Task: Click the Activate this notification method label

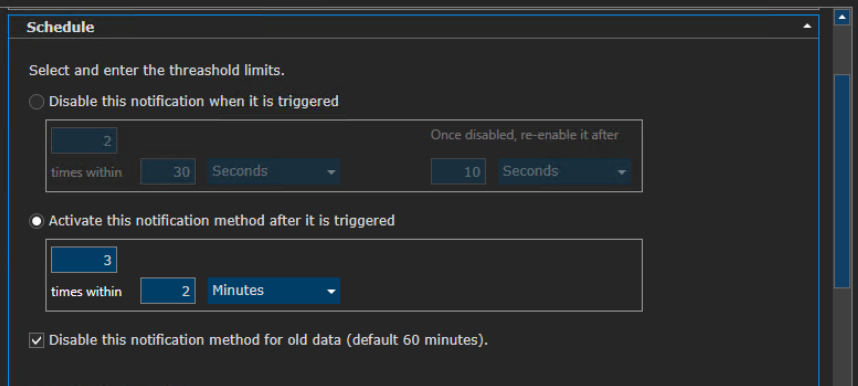Action: (x=222, y=221)
